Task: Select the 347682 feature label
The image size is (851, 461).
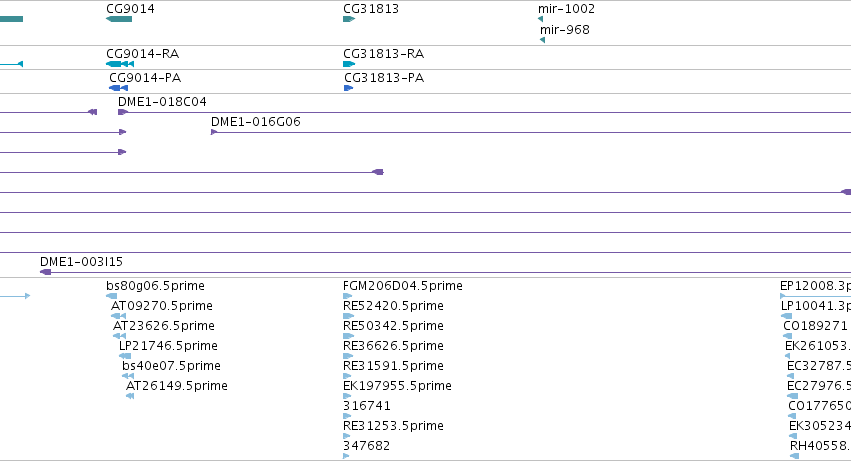Action: pyautogui.click(x=366, y=445)
